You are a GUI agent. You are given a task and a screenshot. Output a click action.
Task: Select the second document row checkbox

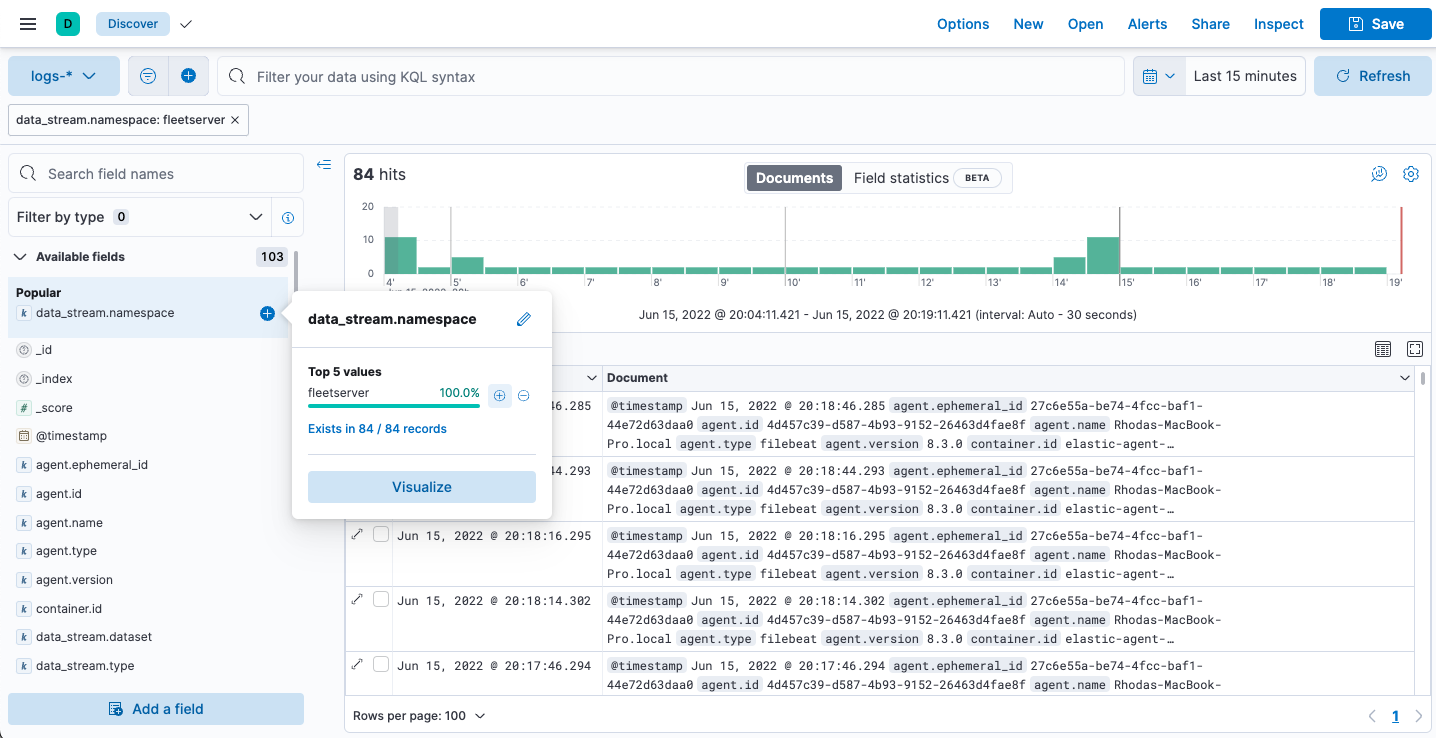point(381,471)
